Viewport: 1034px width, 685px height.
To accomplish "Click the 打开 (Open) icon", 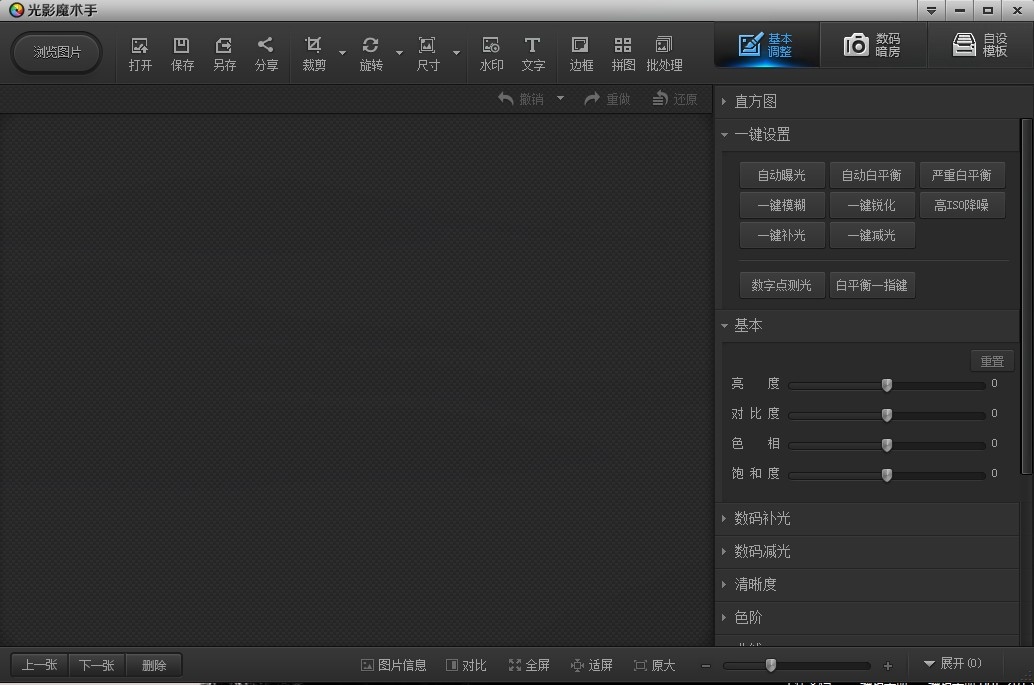I will 140,53.
